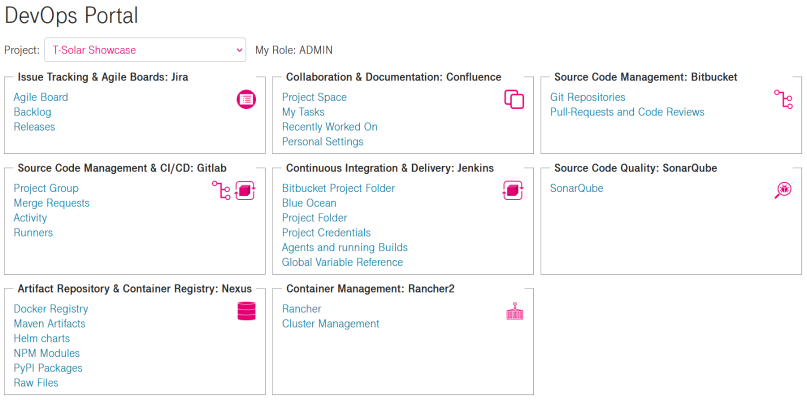The width and height of the screenshot is (807, 400).
Task: Open the Jira Backlog link
Action: [32, 112]
